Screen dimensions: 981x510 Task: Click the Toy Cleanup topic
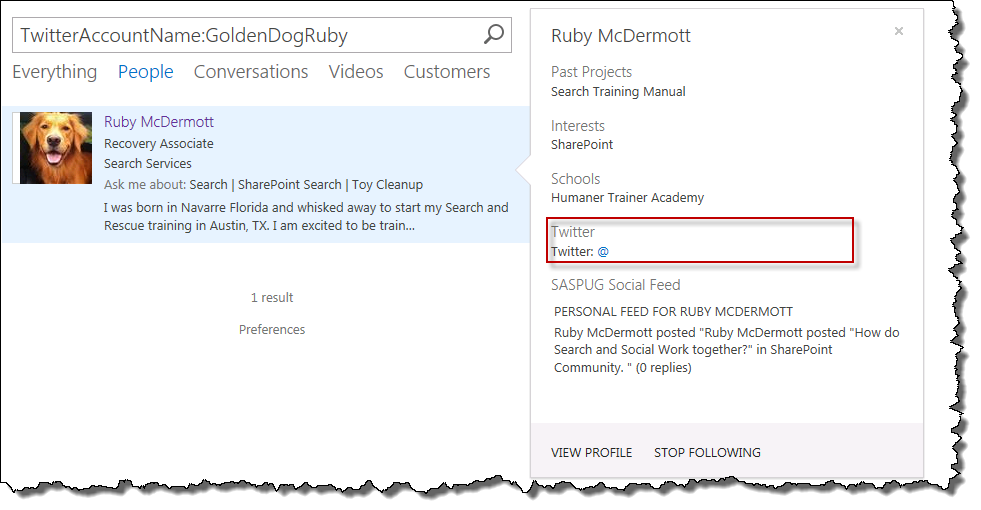click(387, 185)
